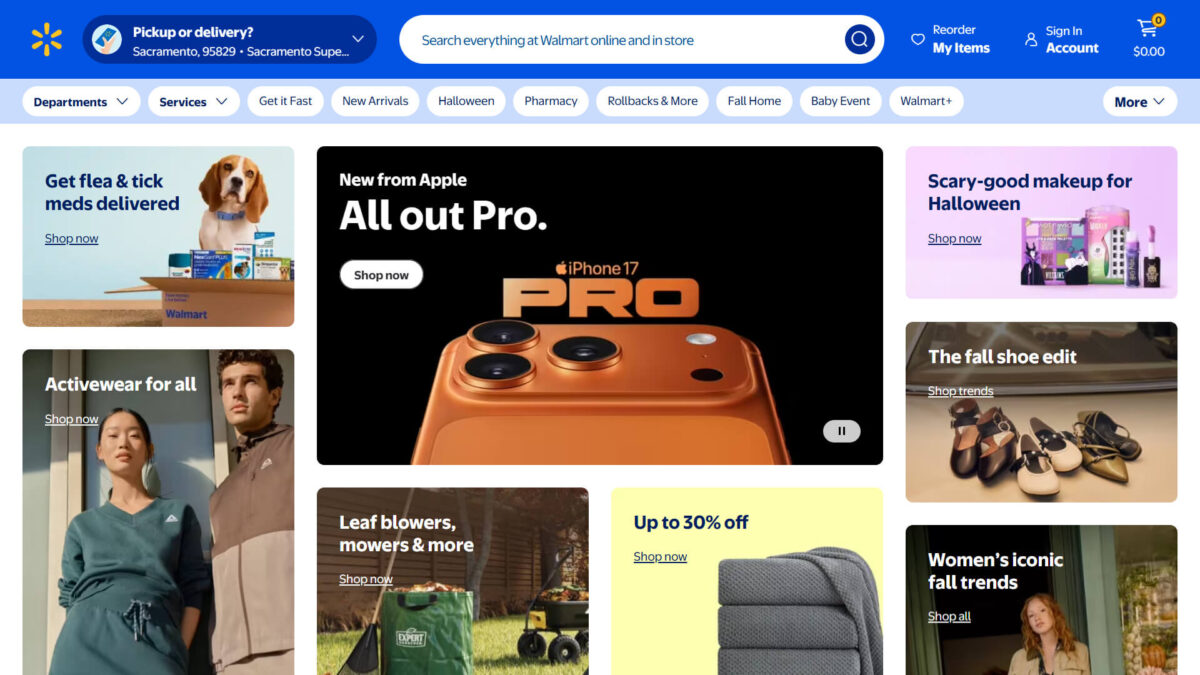This screenshot has width=1200, height=675.
Task: Open the shopping cart icon
Action: click(1147, 29)
